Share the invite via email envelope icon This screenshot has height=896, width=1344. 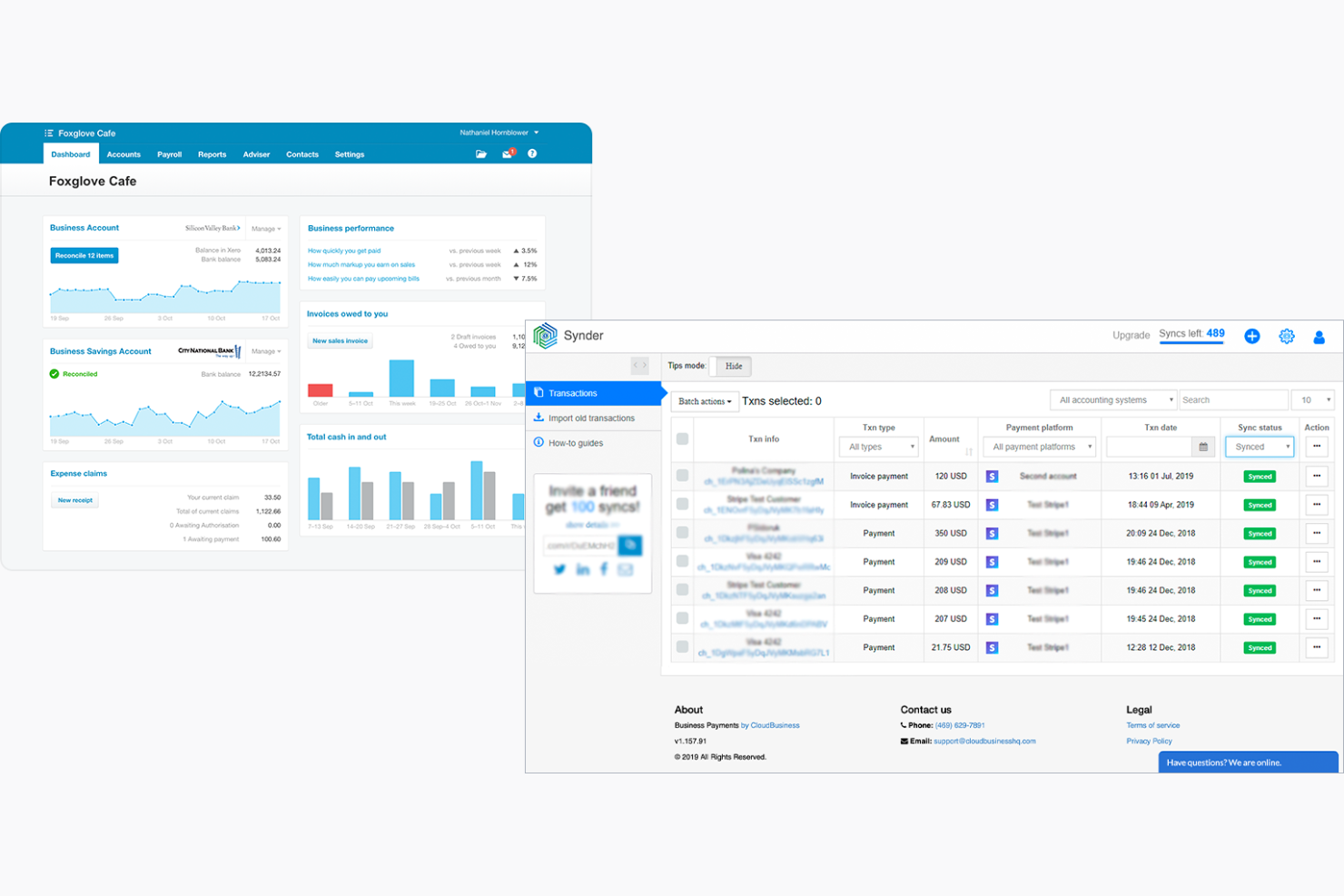click(626, 570)
